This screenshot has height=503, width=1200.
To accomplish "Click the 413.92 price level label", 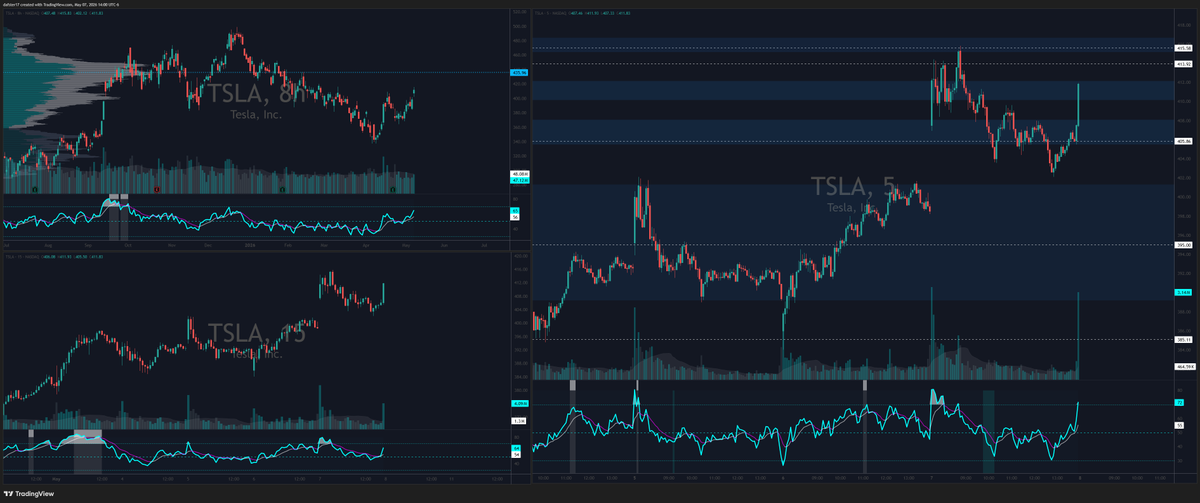I will (x=1181, y=64).
